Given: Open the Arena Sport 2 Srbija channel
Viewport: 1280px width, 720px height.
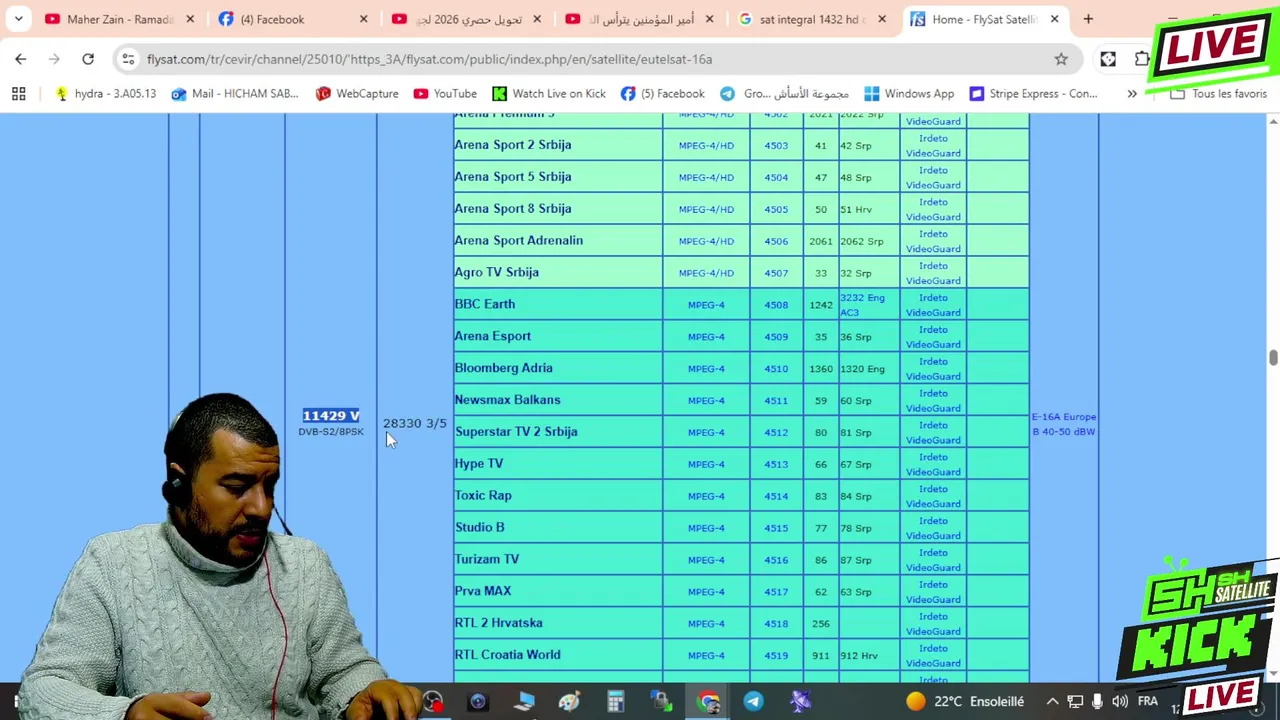Looking at the screenshot, I should [513, 144].
